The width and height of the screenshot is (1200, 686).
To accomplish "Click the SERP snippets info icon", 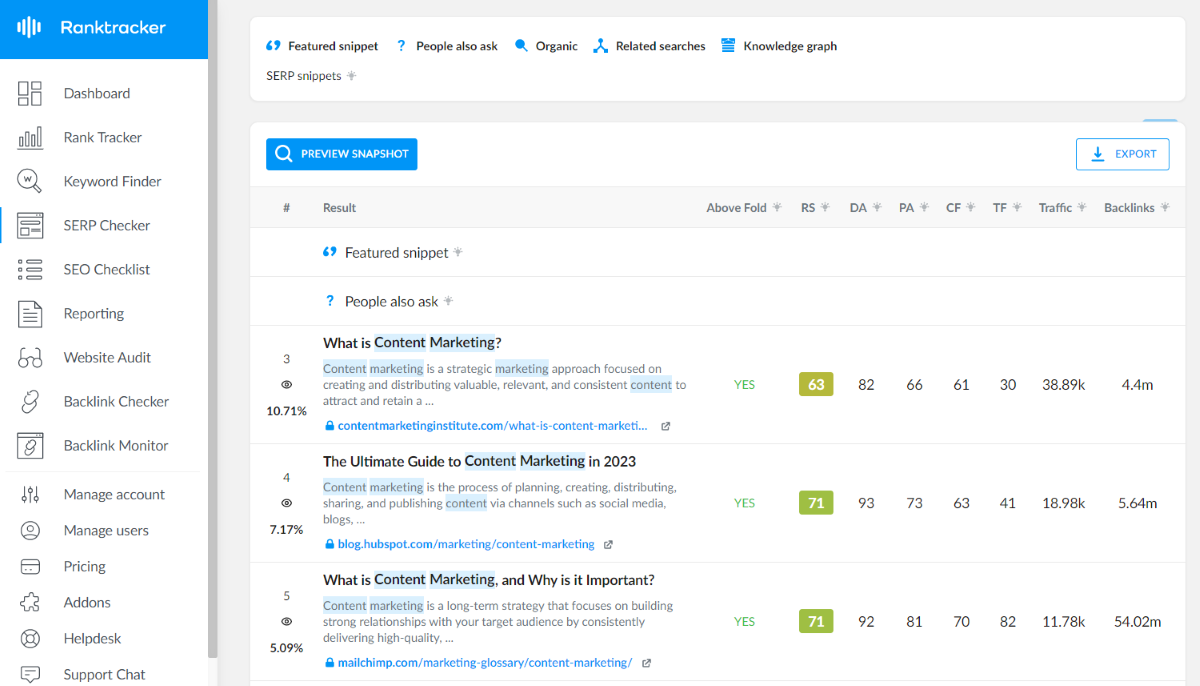I will point(351,76).
